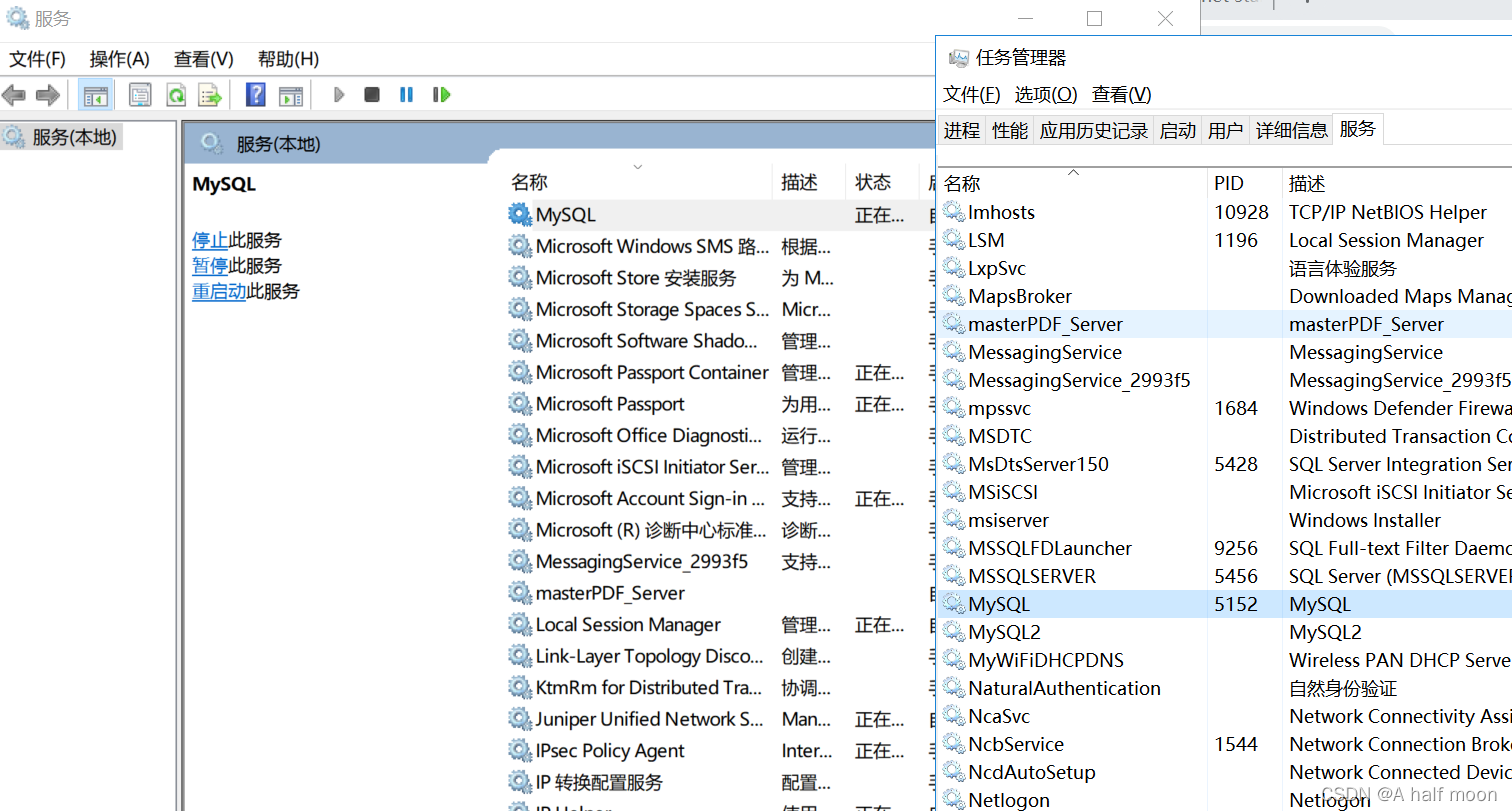Image resolution: width=1512 pixels, height=811 pixels.
Task: Open the Properties toolbar icon in Services
Action: point(141,95)
